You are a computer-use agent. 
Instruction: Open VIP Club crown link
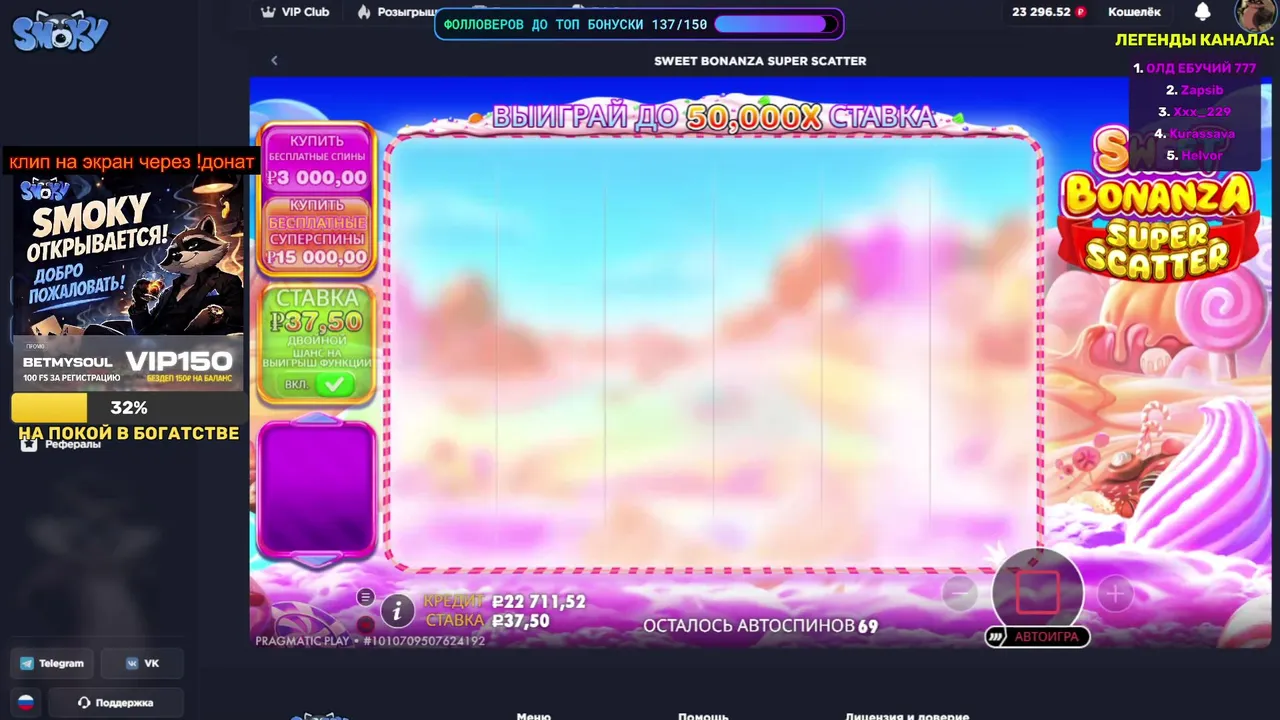(295, 12)
